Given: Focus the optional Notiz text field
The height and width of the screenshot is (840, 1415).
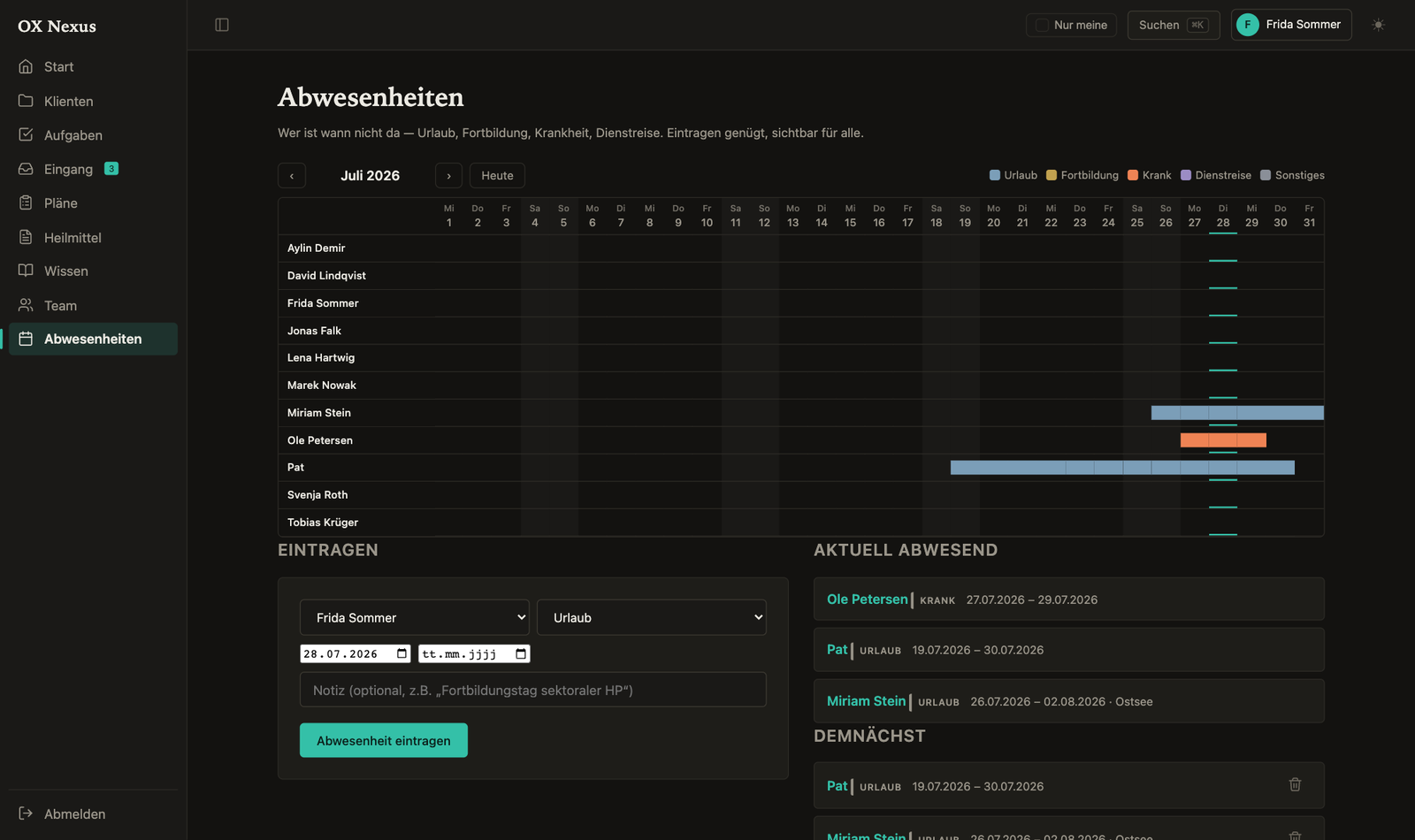Looking at the screenshot, I should tap(533, 690).
